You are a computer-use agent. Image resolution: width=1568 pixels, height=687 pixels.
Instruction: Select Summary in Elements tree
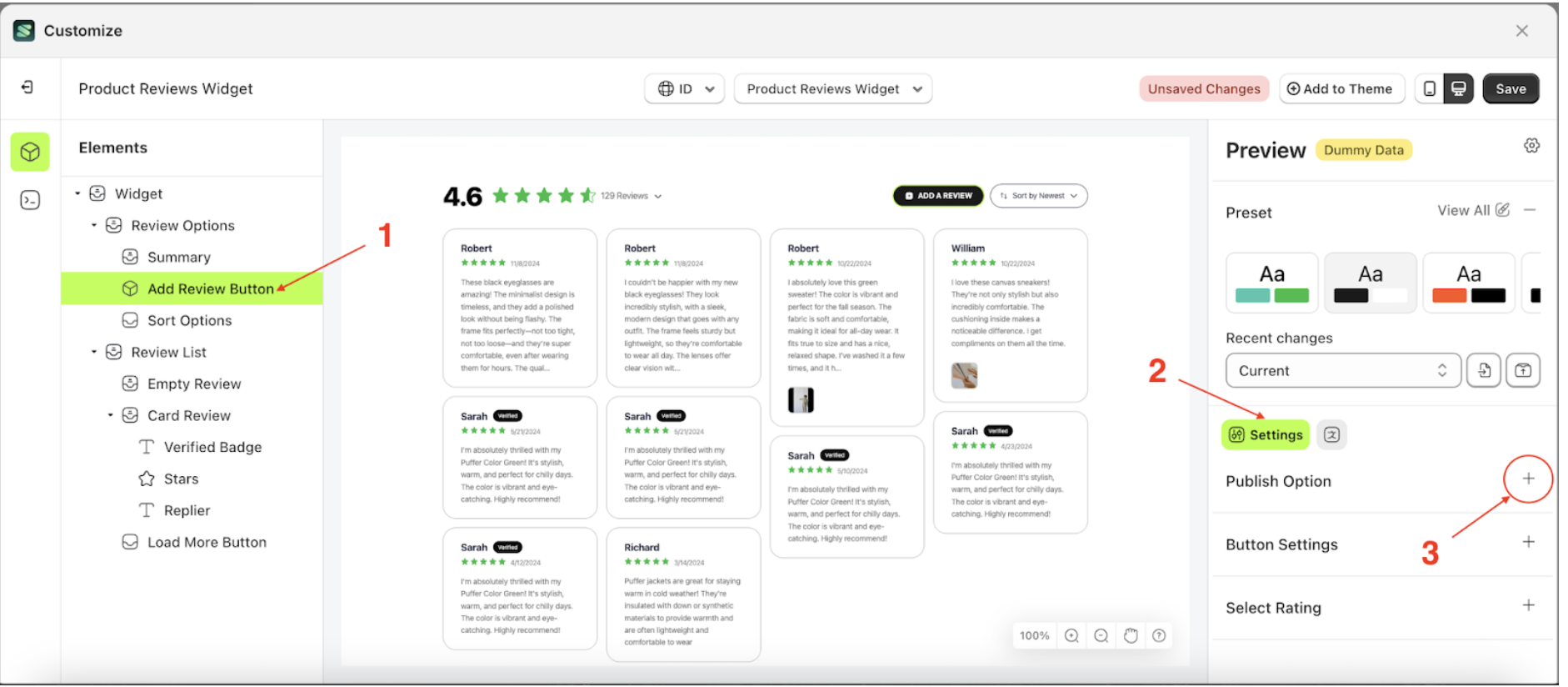179,257
